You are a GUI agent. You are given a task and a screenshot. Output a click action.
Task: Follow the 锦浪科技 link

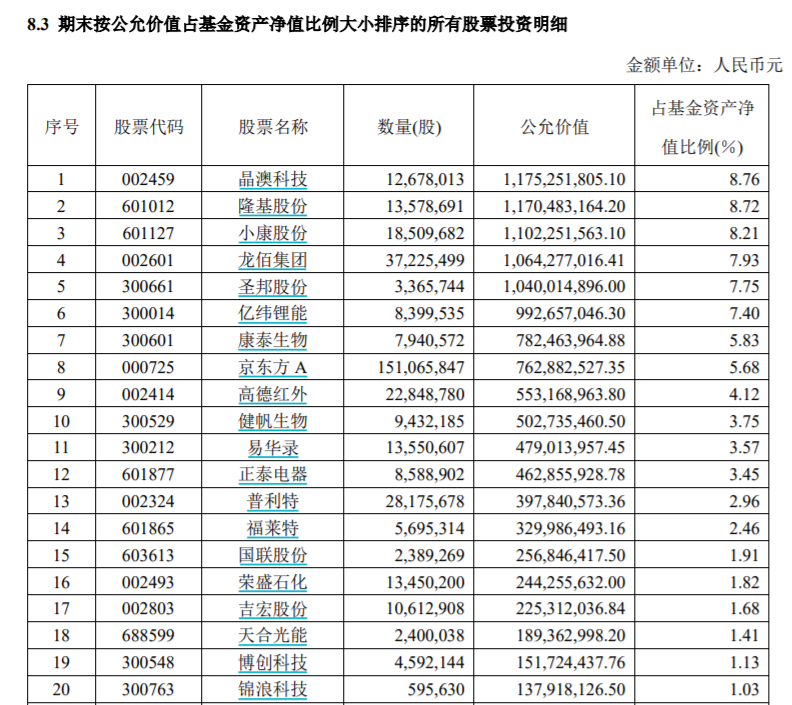tap(273, 689)
